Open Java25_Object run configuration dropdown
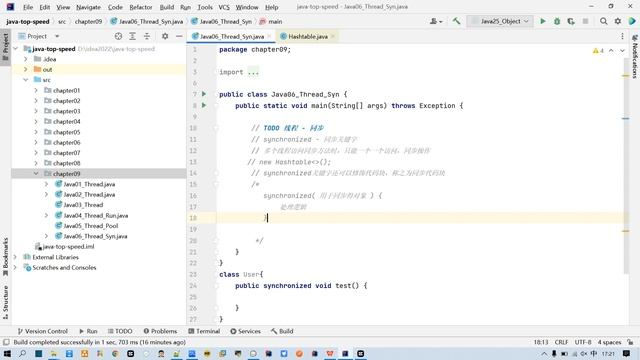Viewport: 640px width, 360px height. point(500,21)
